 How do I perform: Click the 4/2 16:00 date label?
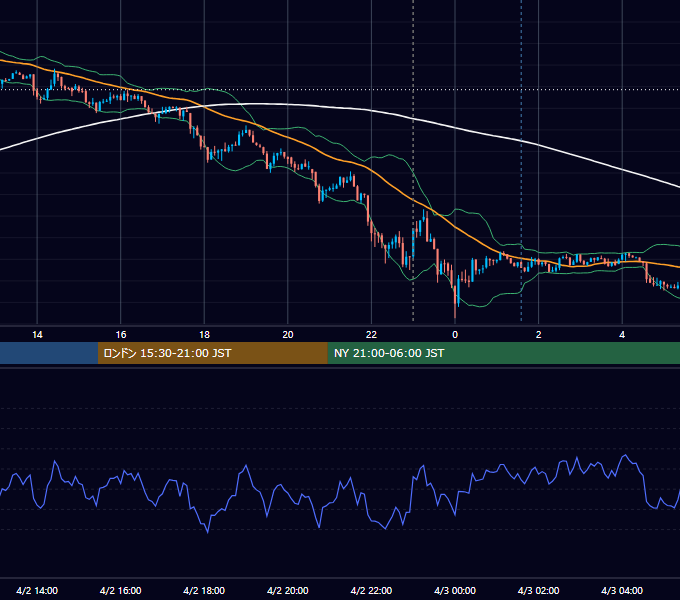[121, 590]
